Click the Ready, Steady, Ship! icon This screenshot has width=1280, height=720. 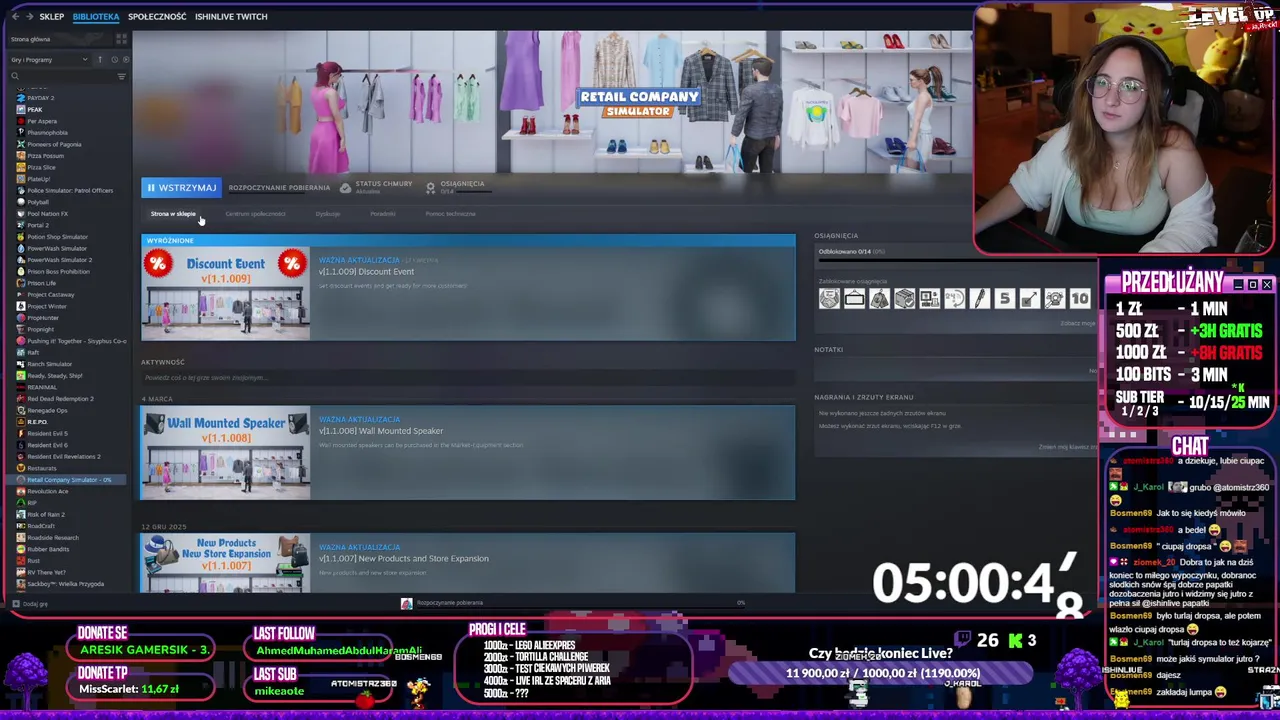pyautogui.click(x=21, y=375)
